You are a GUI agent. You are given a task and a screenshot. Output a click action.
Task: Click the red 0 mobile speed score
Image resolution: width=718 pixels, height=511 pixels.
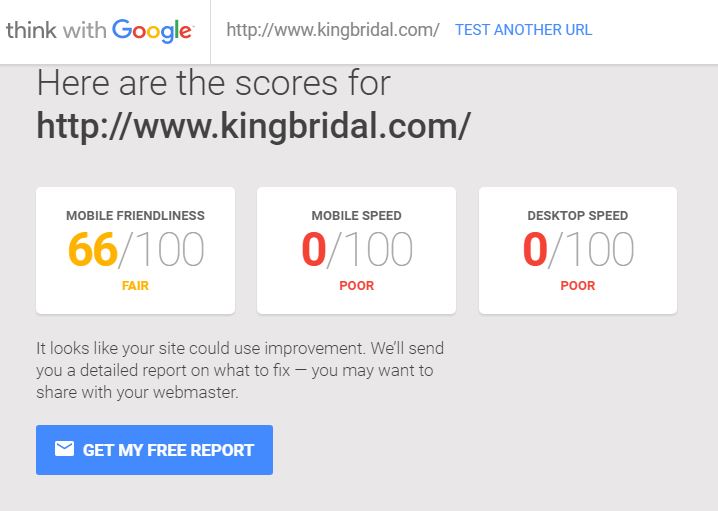pyautogui.click(x=314, y=249)
